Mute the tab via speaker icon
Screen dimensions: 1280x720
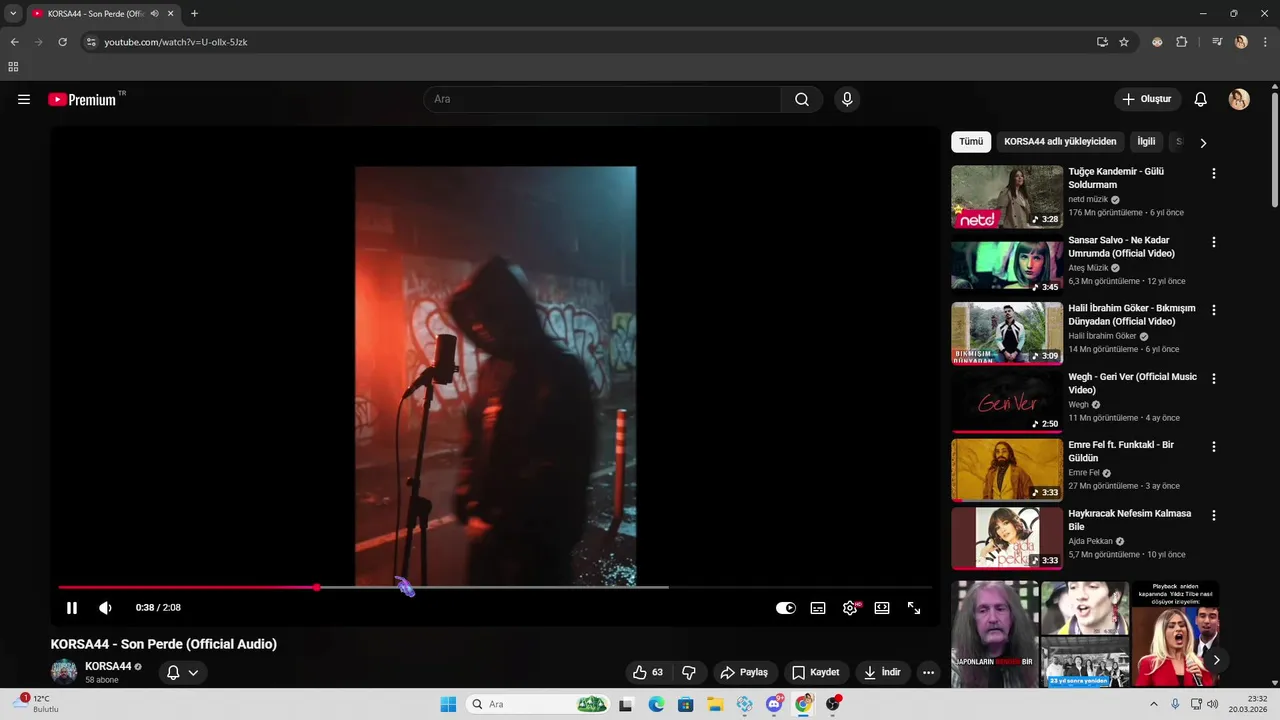click(x=154, y=13)
